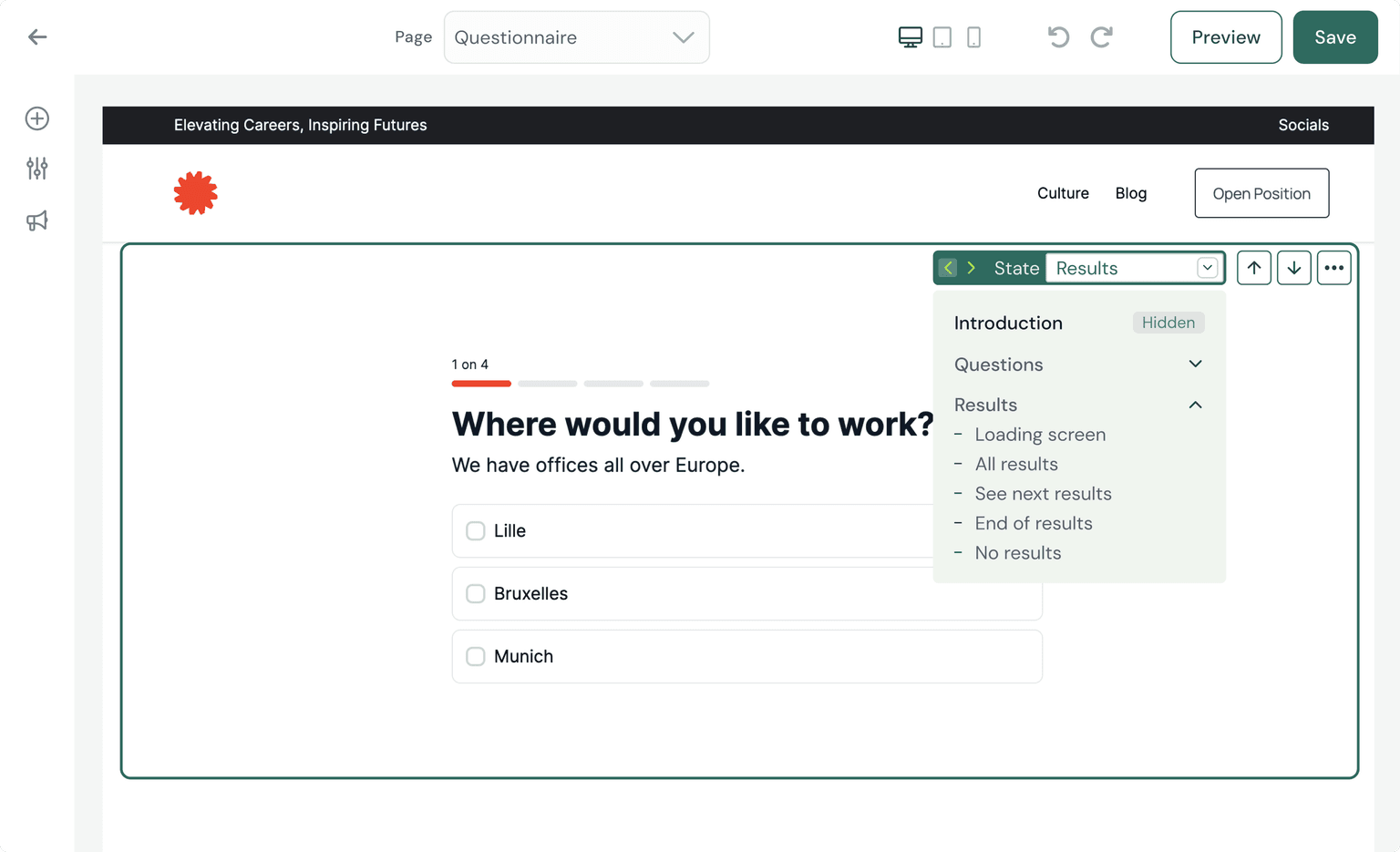1400x852 pixels.
Task: Choose No results state
Action: point(1017,553)
